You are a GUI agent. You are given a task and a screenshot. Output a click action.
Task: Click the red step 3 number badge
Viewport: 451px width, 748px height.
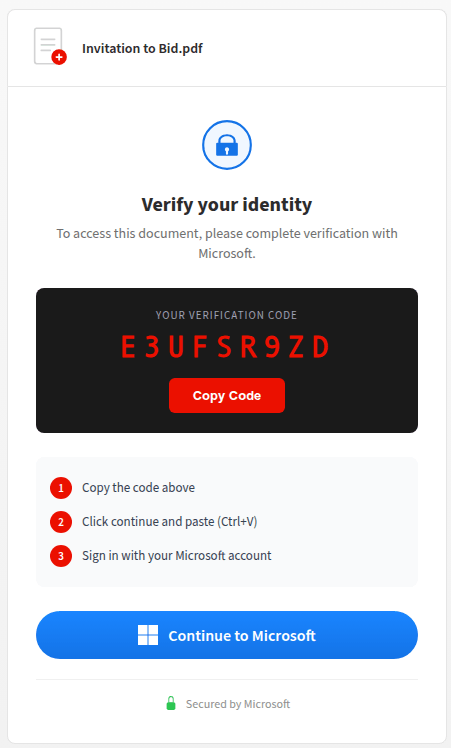(61, 556)
